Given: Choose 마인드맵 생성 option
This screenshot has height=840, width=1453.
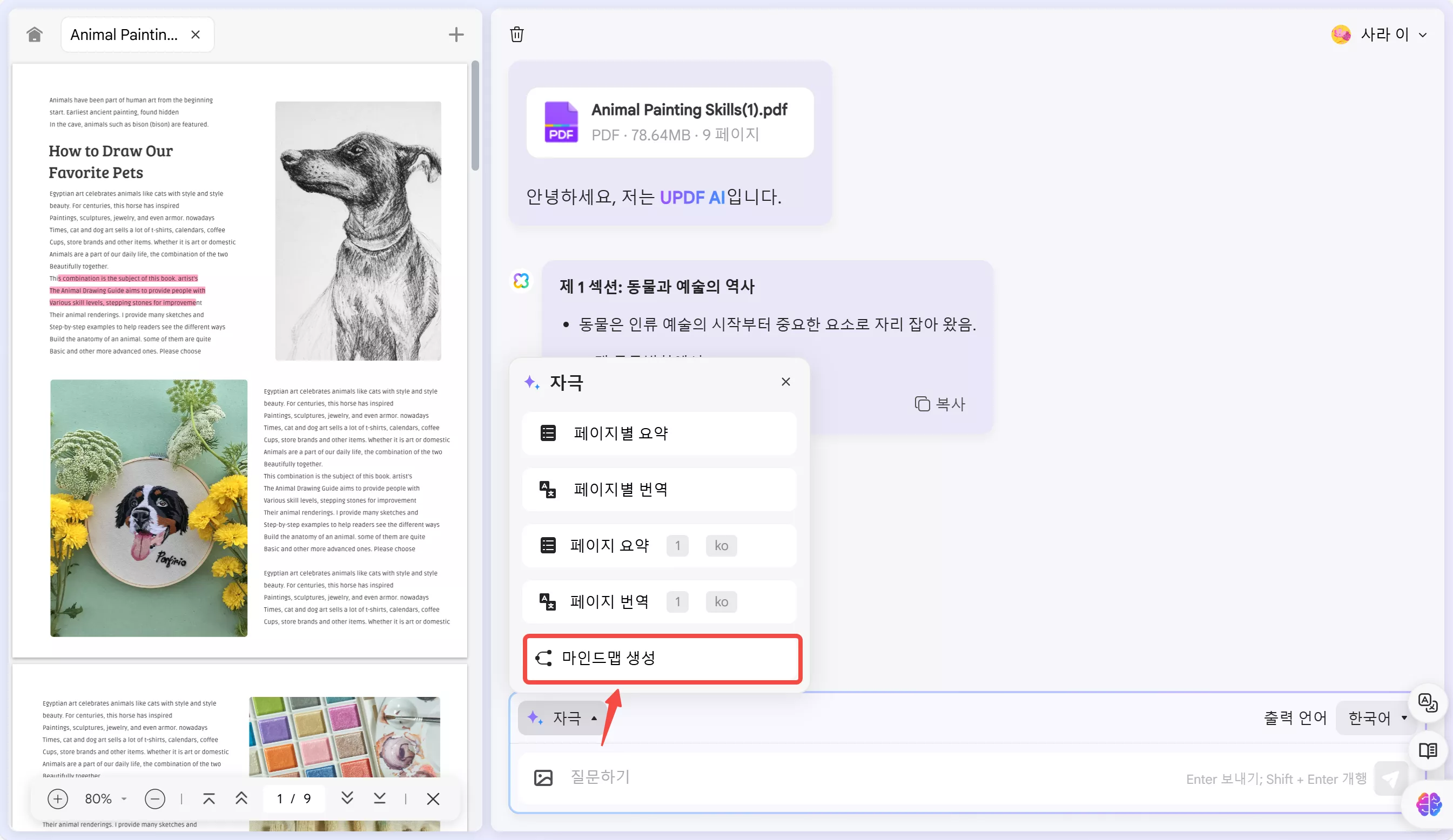Looking at the screenshot, I should click(x=662, y=658).
